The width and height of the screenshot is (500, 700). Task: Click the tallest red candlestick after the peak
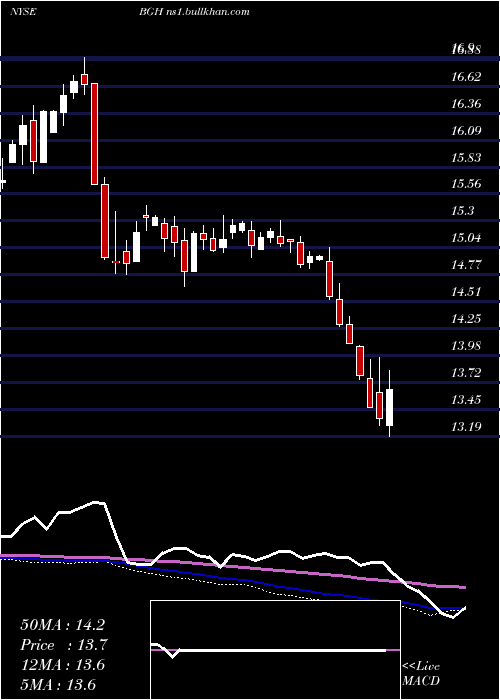pyautogui.click(x=95, y=134)
